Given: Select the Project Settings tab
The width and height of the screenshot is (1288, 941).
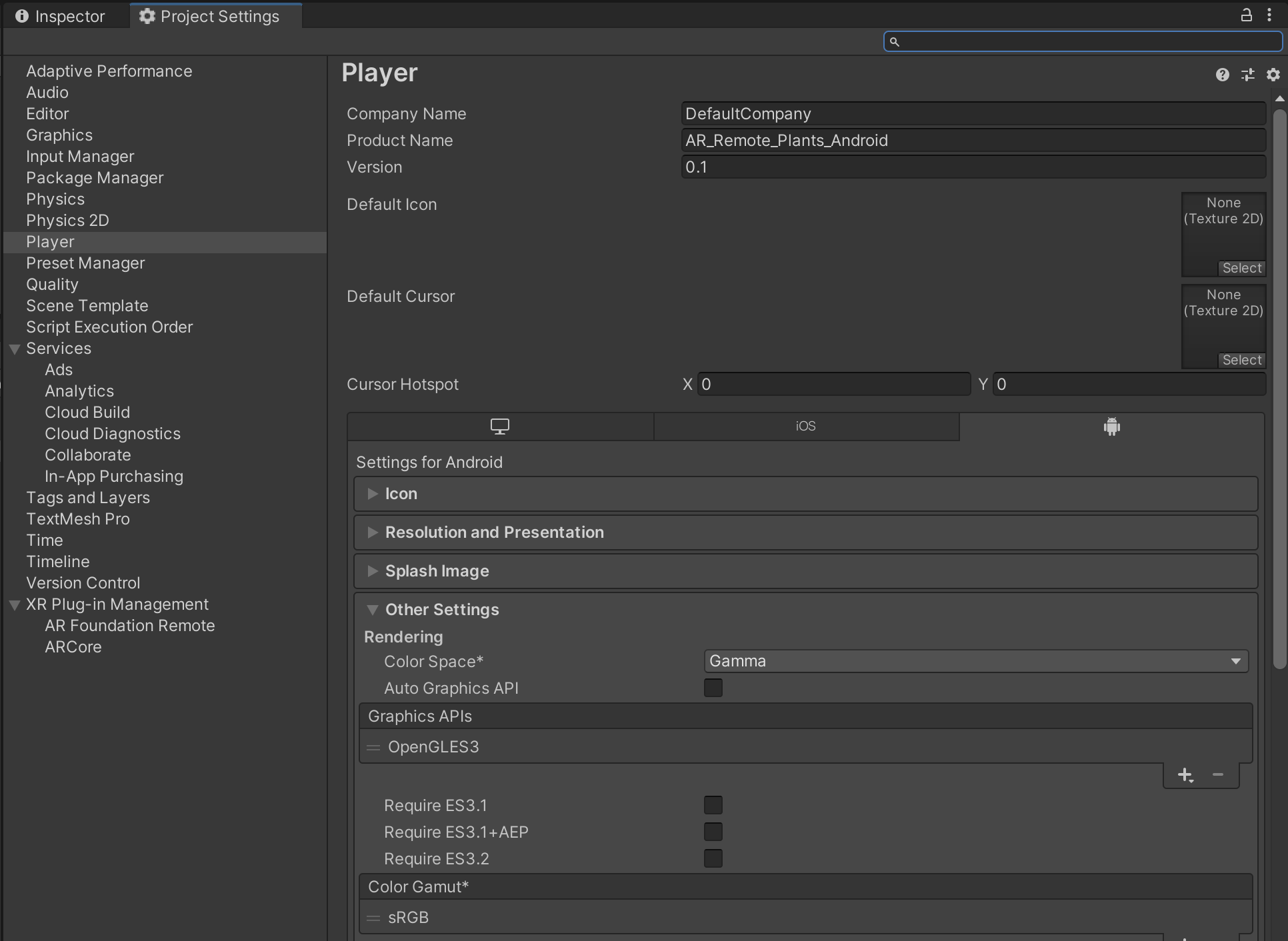Looking at the screenshot, I should point(215,16).
